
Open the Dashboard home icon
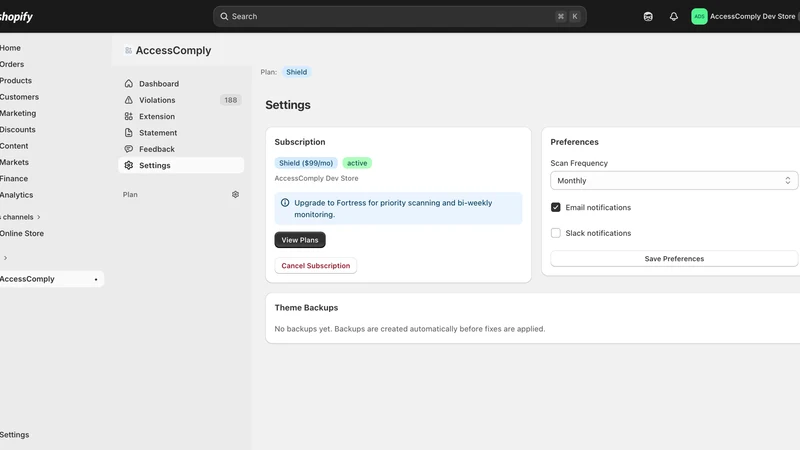(x=129, y=84)
